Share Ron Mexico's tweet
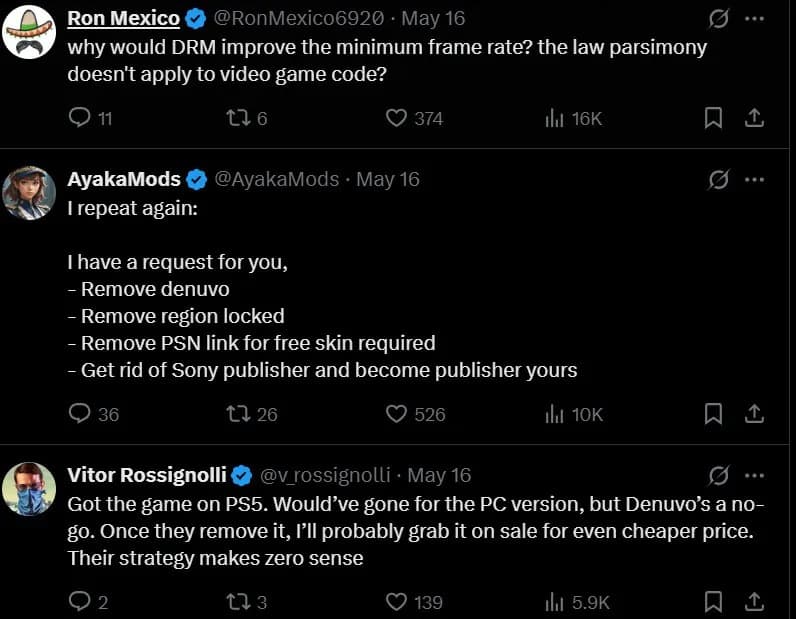Image resolution: width=796 pixels, height=619 pixels. (x=755, y=118)
